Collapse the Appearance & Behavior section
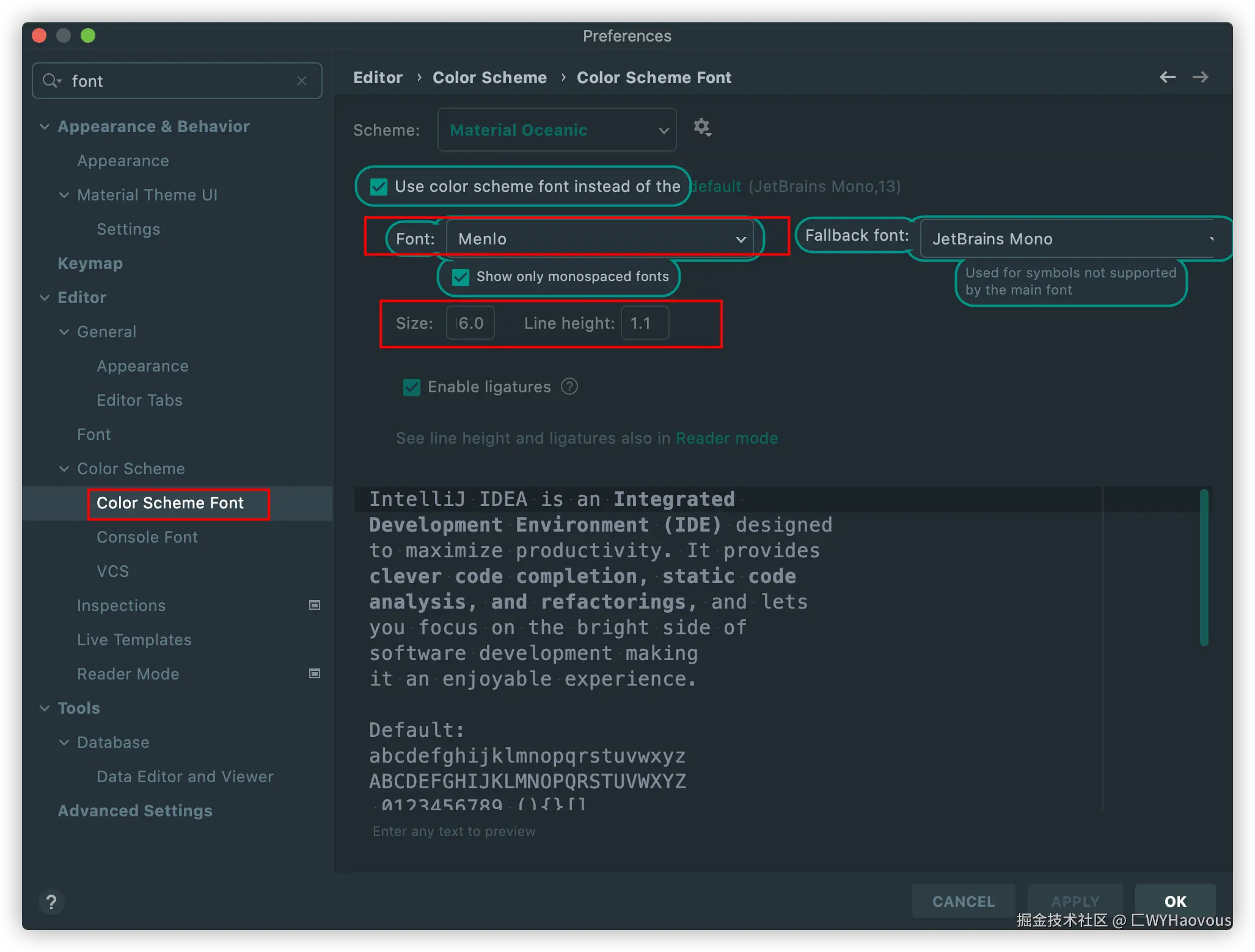This screenshot has width=1255, height=952. pyautogui.click(x=45, y=126)
